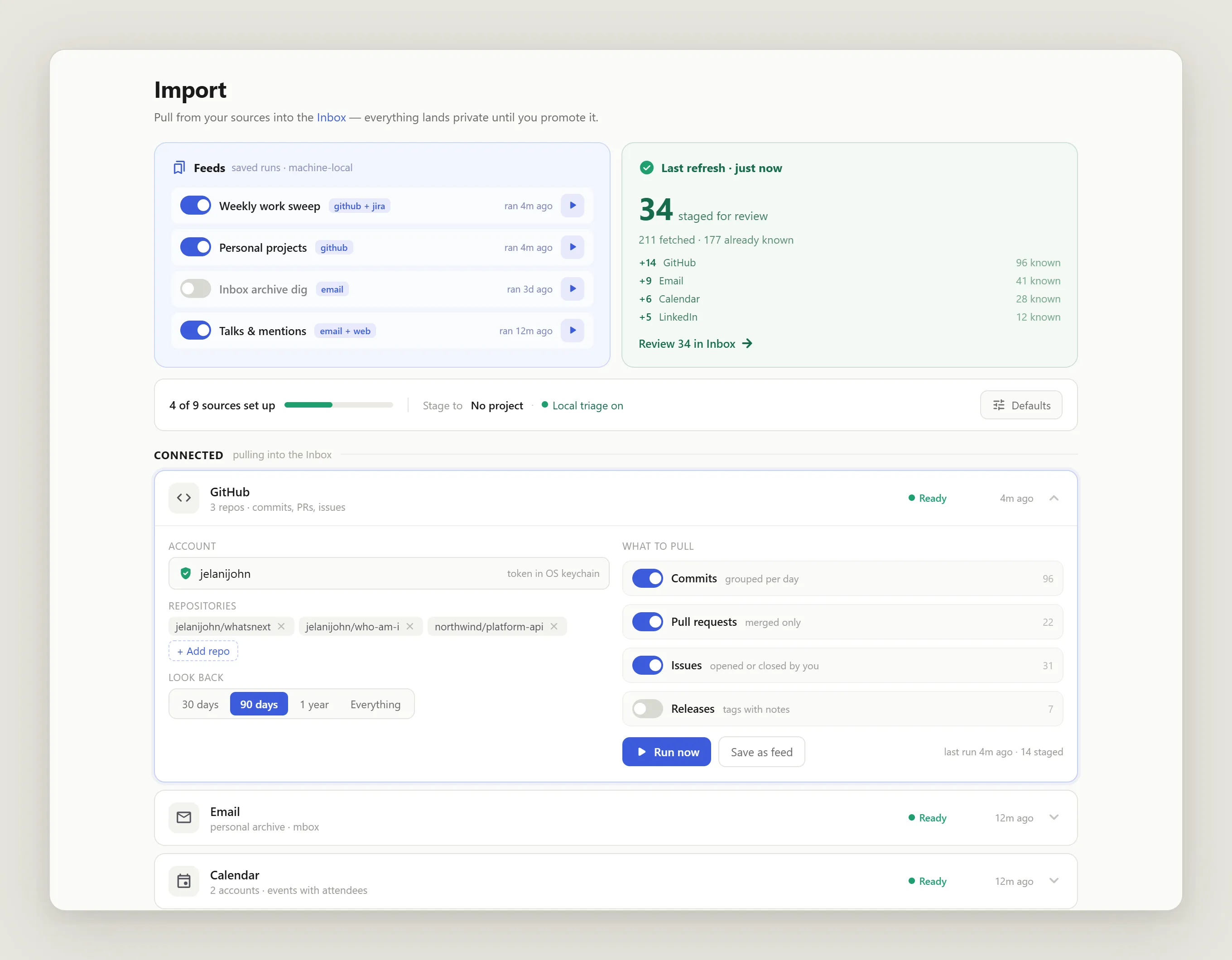The width and height of the screenshot is (1232, 960).
Task: Click the green shield icon beside jelanijohn
Action: (x=185, y=574)
